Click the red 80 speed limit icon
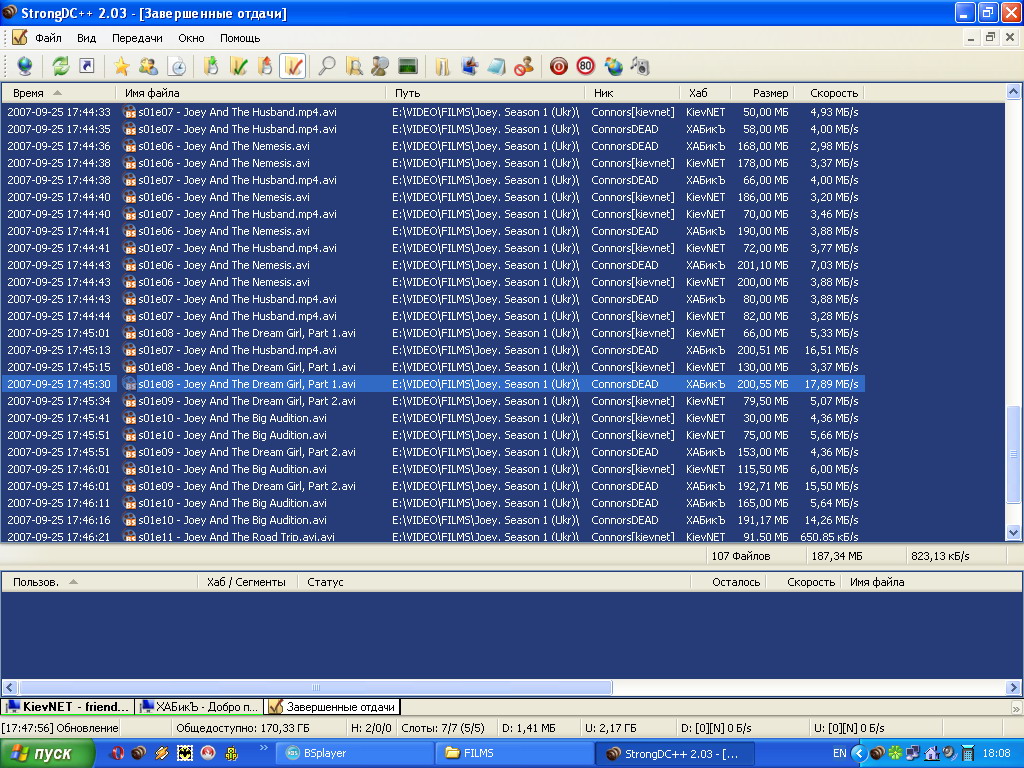 585,66
